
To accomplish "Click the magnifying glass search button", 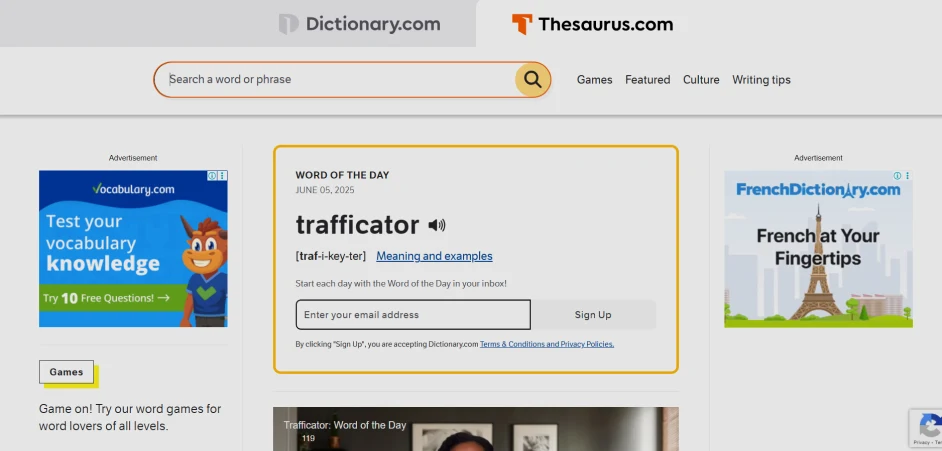I will (532, 79).
